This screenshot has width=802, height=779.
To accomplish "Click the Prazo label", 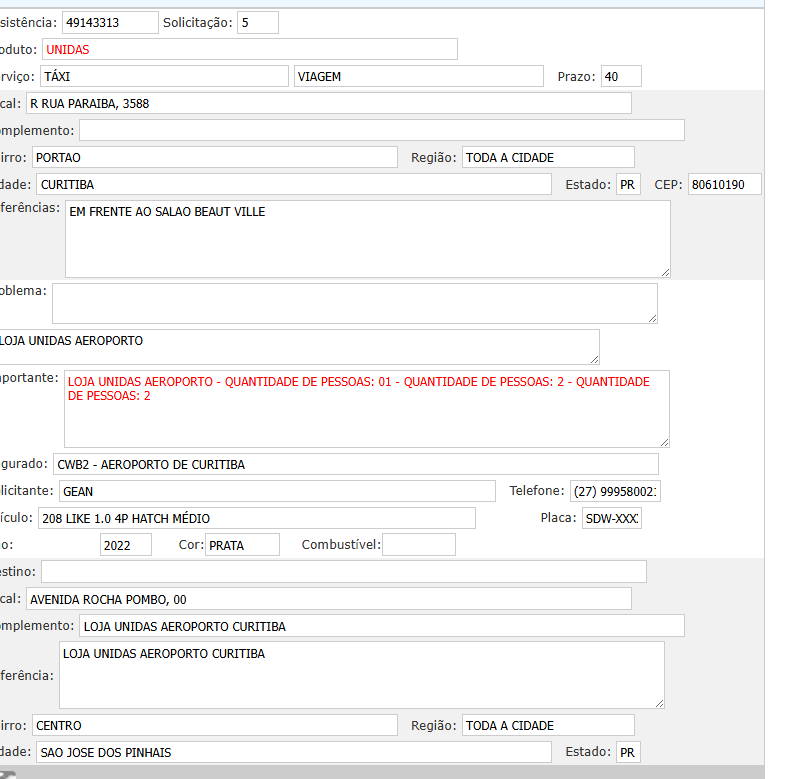I will click(x=576, y=77).
